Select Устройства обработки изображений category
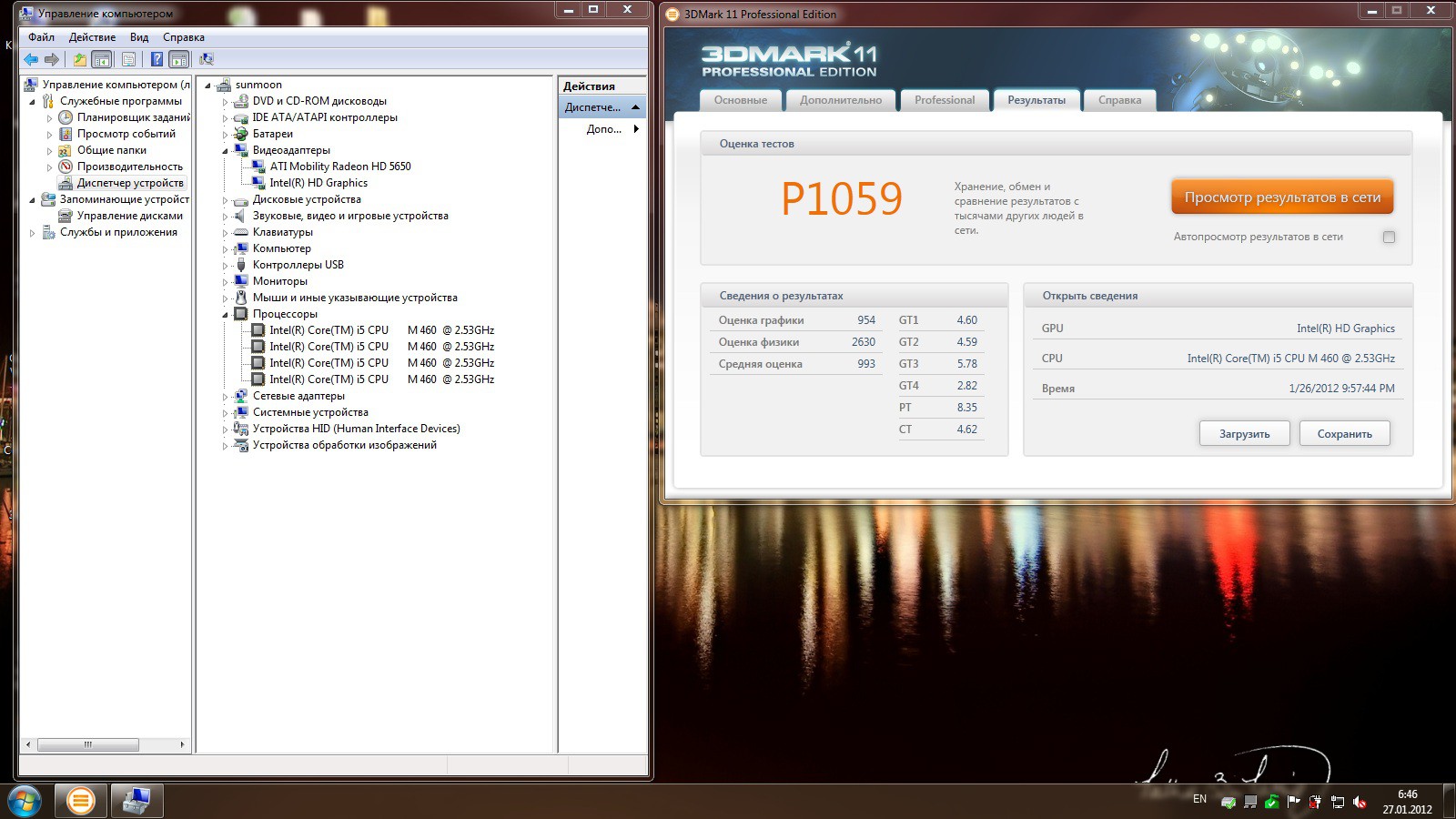This screenshot has width=1456, height=819. [345, 445]
